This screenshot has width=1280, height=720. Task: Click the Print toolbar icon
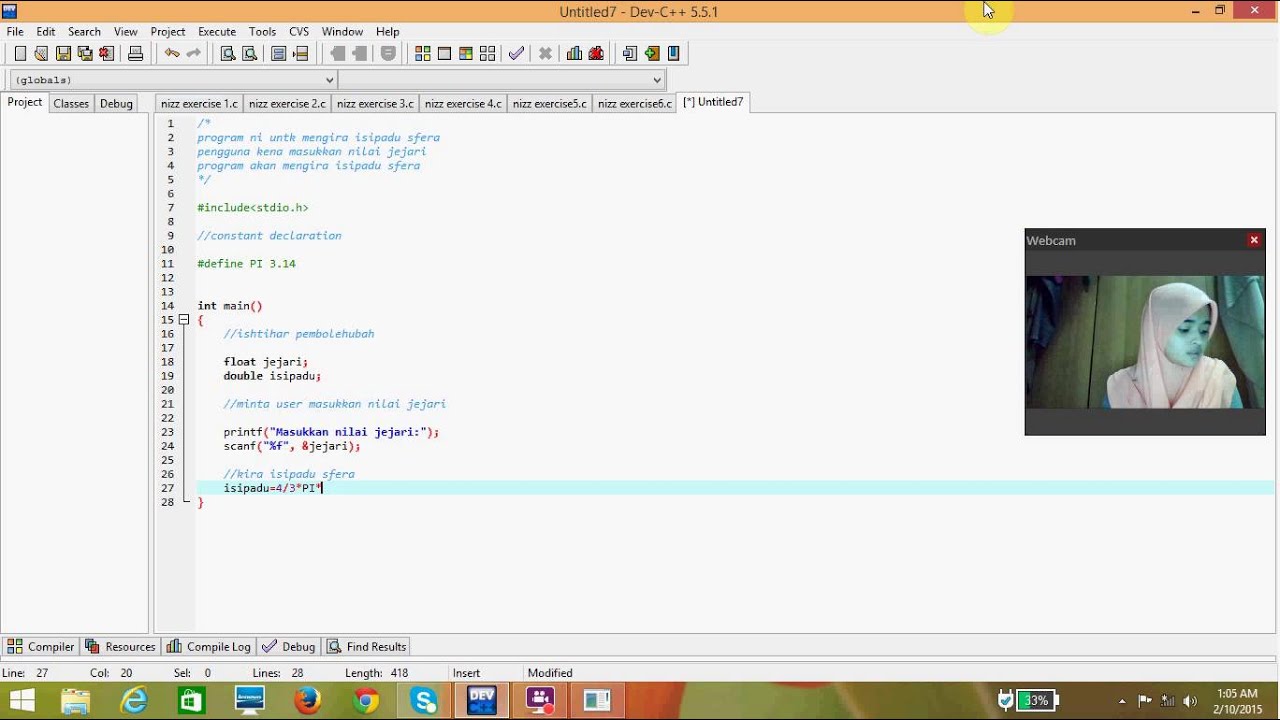135,54
